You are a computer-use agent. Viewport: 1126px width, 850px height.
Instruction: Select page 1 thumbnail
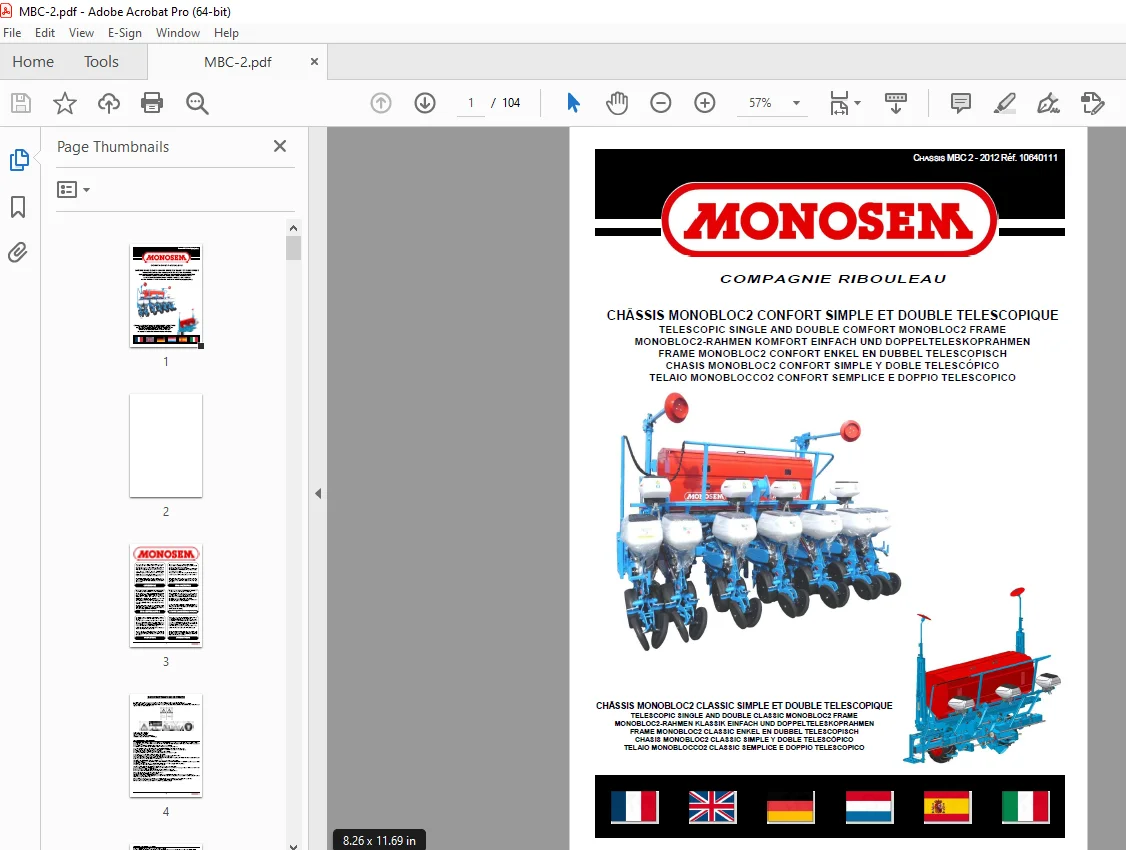166,296
